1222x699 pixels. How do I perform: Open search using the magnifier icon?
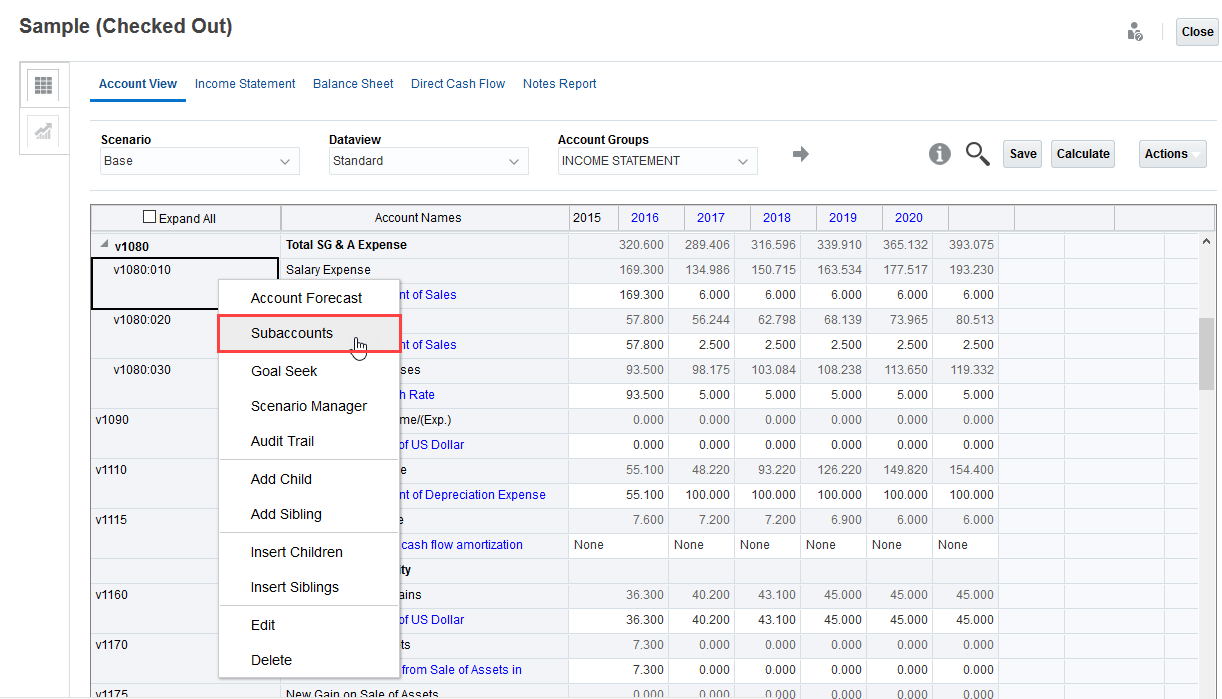click(977, 153)
